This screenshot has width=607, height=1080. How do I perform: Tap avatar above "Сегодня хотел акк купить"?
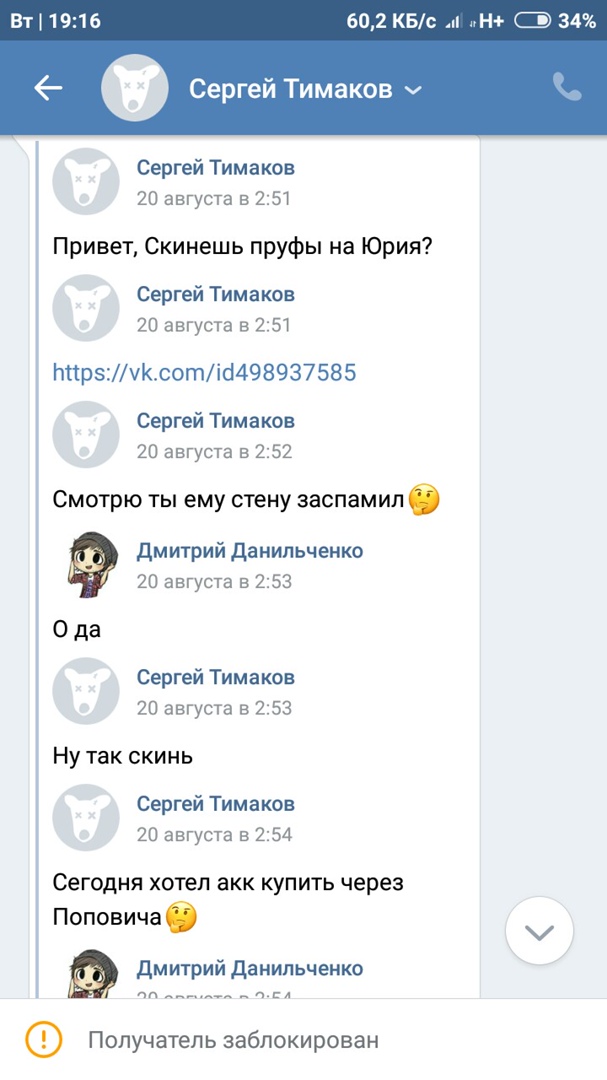click(86, 817)
